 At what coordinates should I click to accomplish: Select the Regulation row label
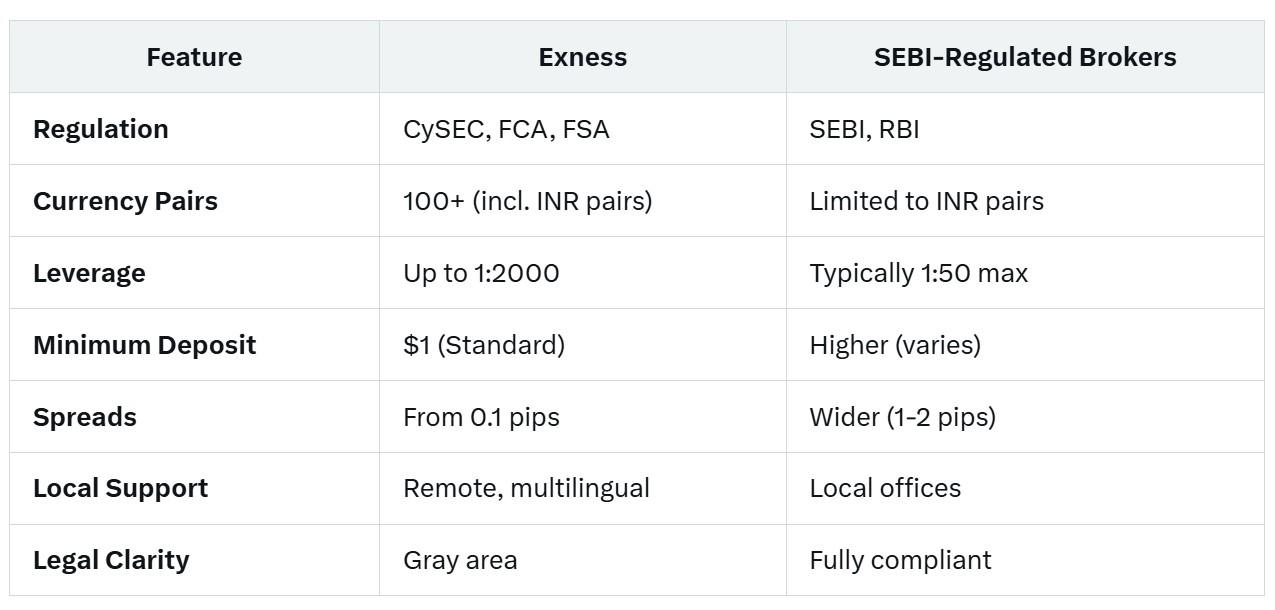(101, 129)
